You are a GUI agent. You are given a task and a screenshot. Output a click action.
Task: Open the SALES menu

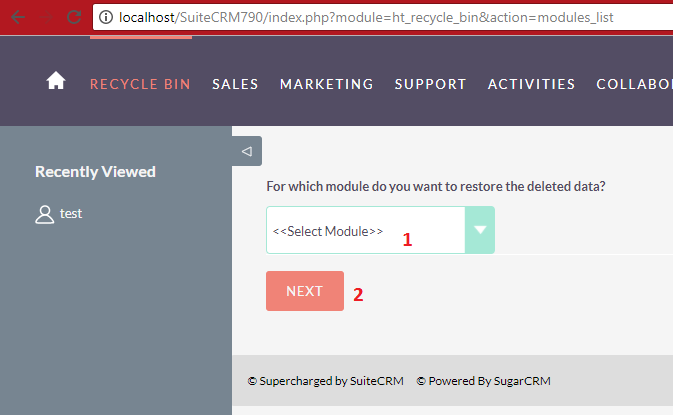235,84
